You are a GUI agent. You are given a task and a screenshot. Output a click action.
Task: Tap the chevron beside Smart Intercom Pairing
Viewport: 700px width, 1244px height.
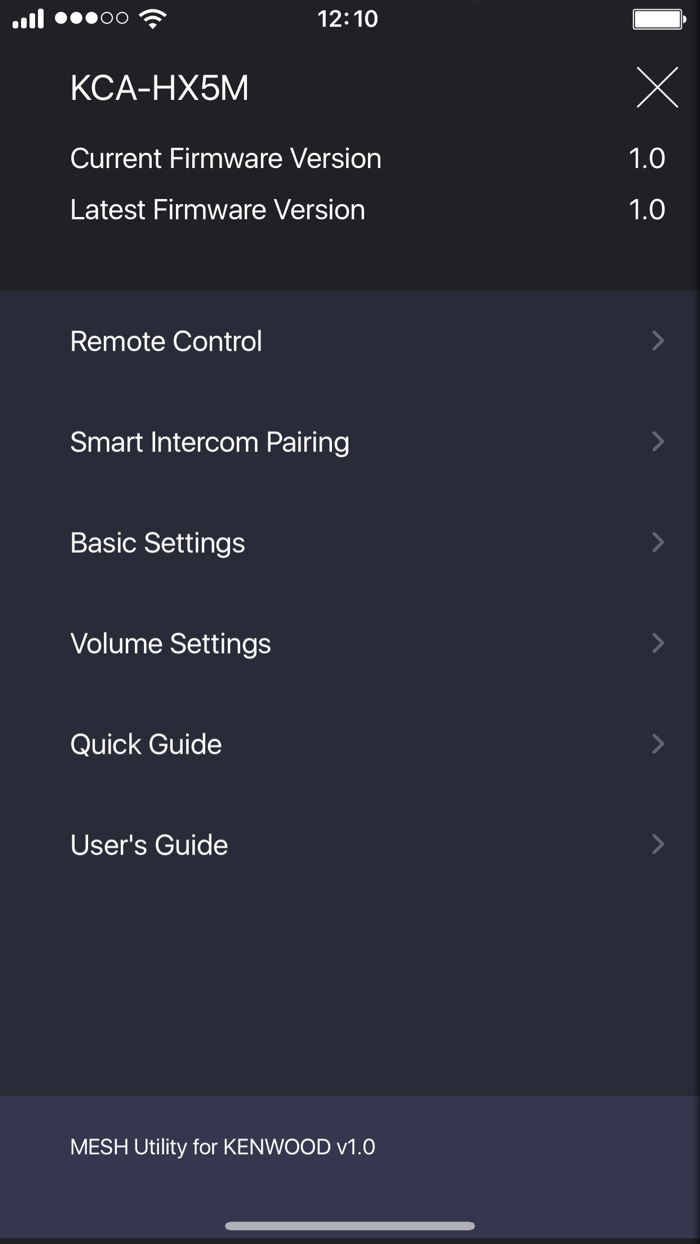657,442
